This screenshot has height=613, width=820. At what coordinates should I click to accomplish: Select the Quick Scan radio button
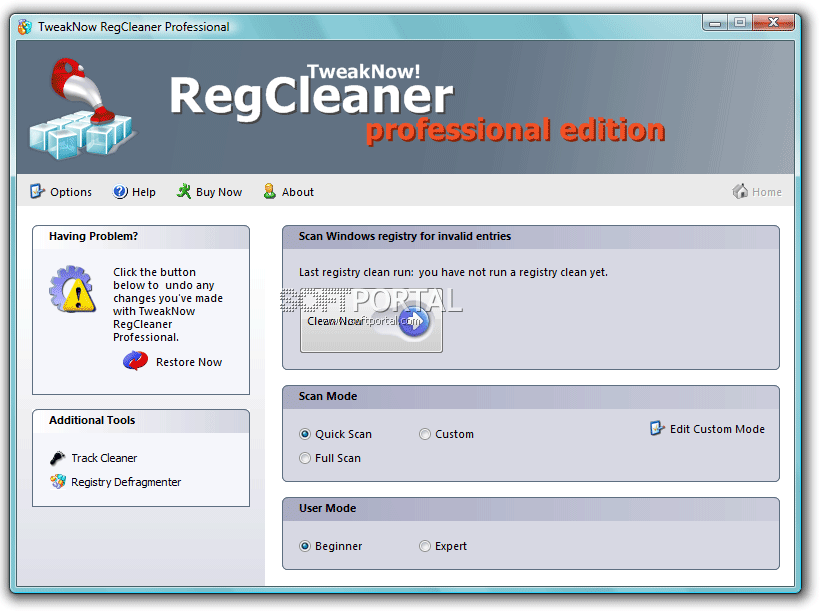point(305,434)
